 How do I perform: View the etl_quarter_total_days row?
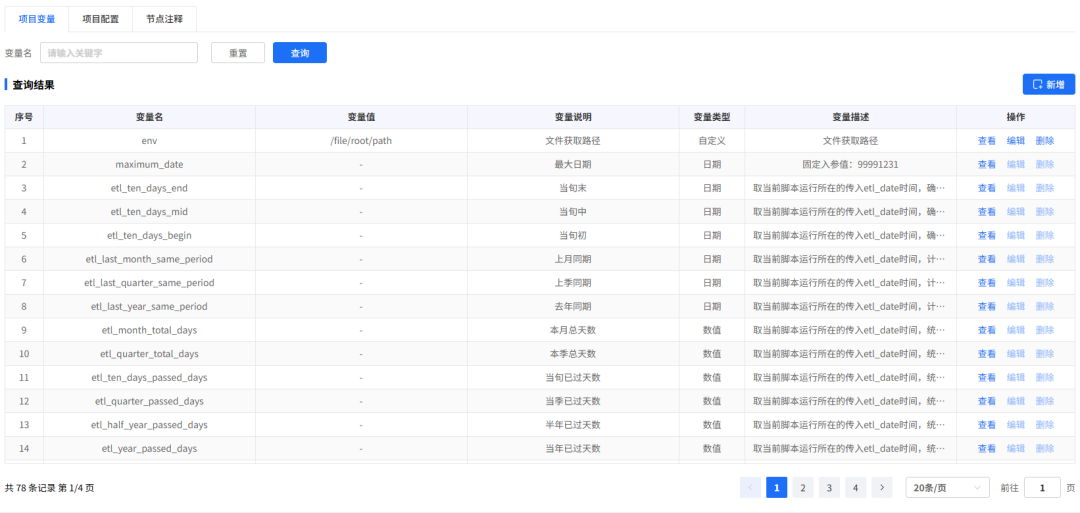(986, 353)
